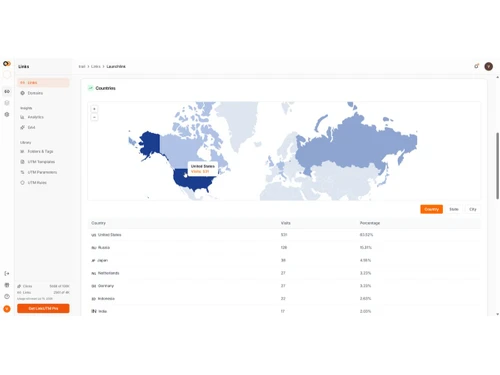Select the cube icon in the narrow rail

tap(7, 103)
